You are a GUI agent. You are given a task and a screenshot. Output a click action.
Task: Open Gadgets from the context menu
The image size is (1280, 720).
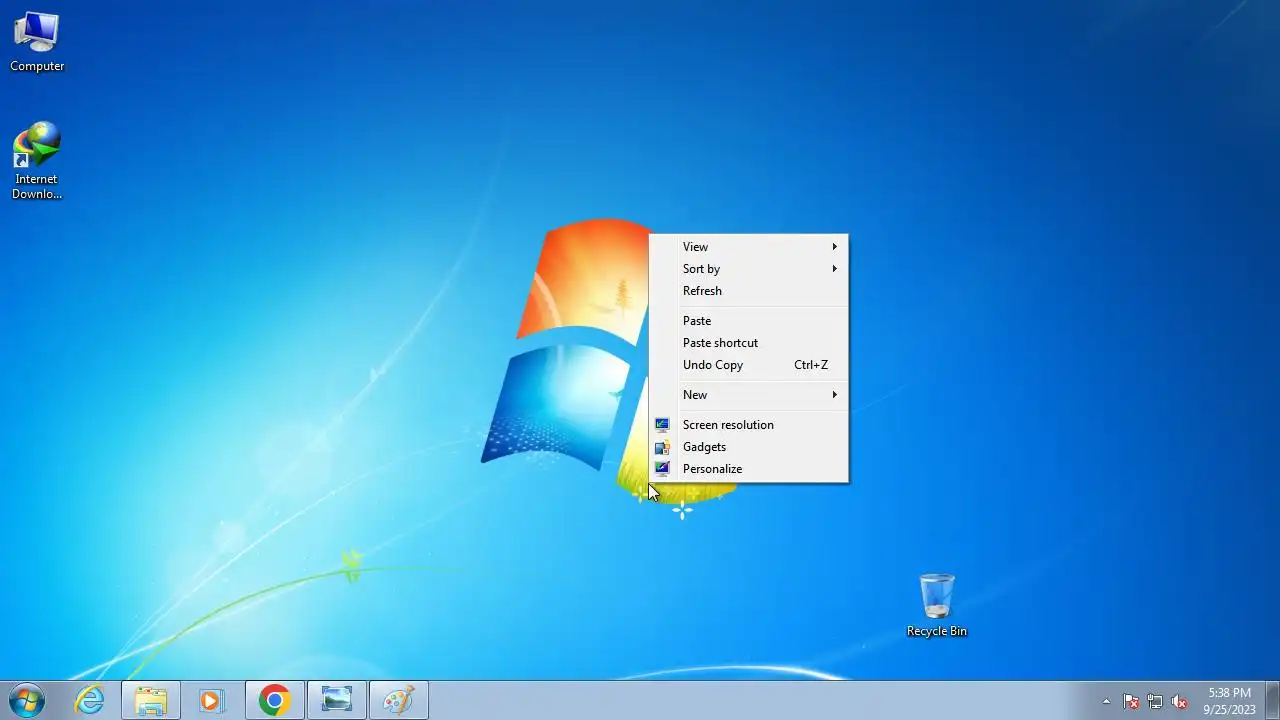coord(748,447)
